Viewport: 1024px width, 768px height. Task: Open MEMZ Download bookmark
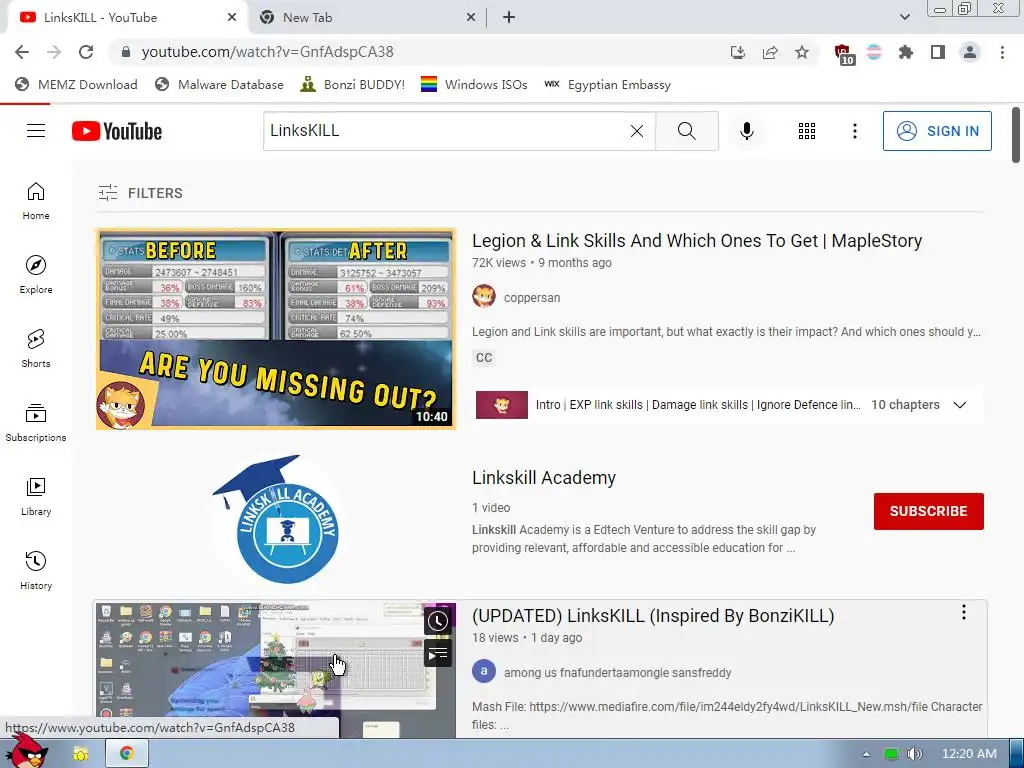(76, 85)
